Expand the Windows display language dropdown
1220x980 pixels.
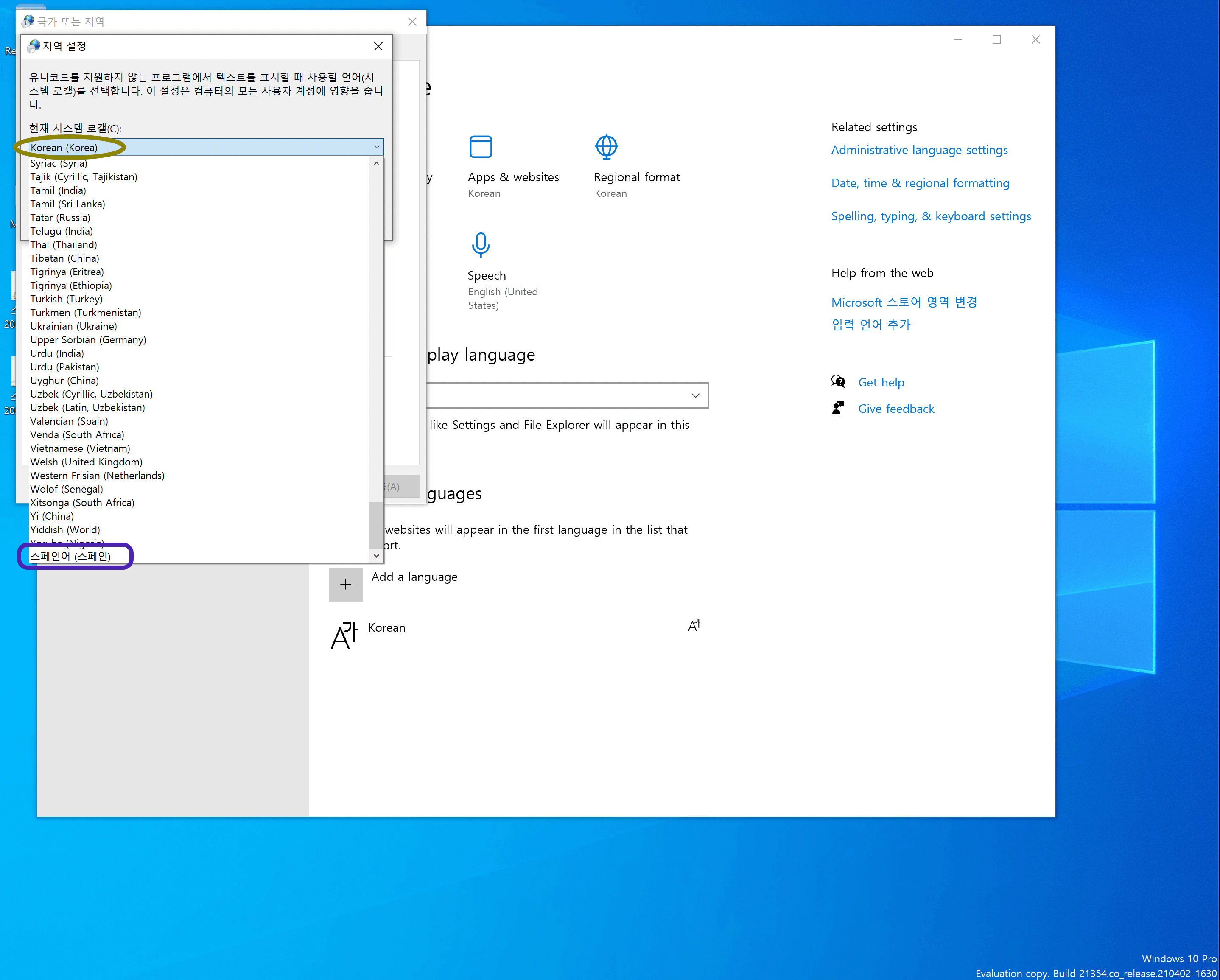695,395
